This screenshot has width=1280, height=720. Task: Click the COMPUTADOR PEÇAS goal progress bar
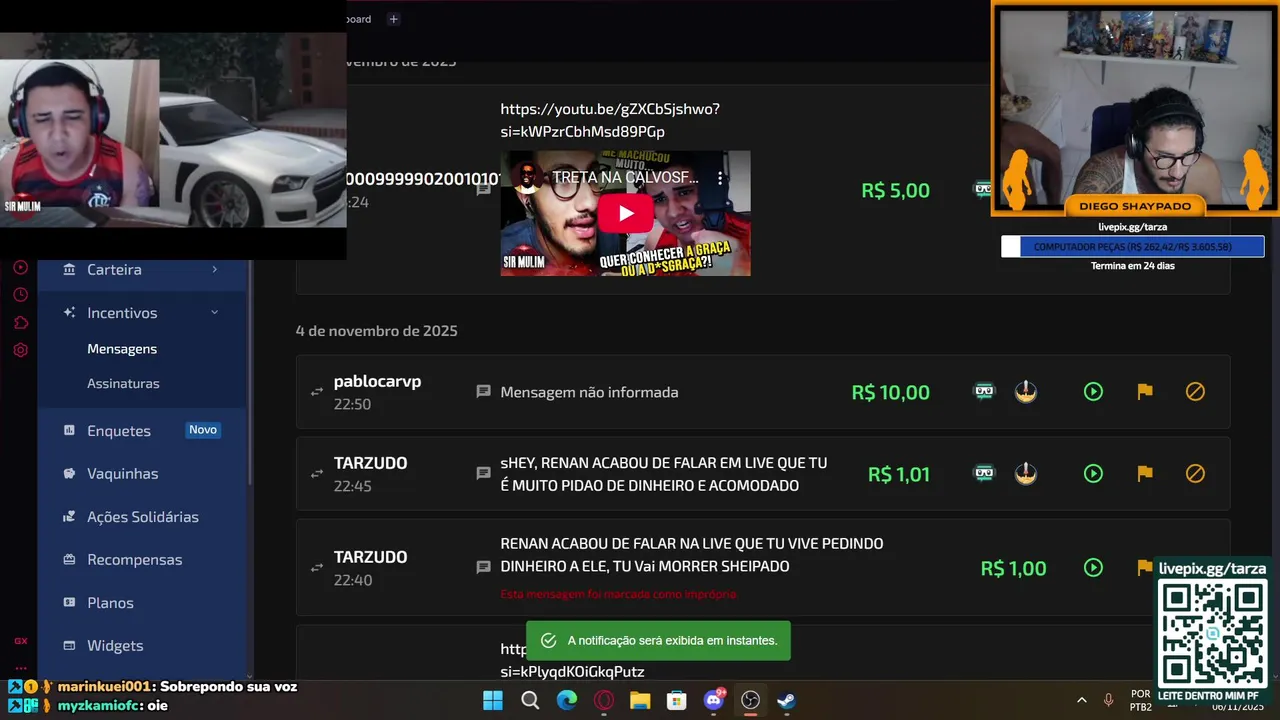[x=1133, y=247]
